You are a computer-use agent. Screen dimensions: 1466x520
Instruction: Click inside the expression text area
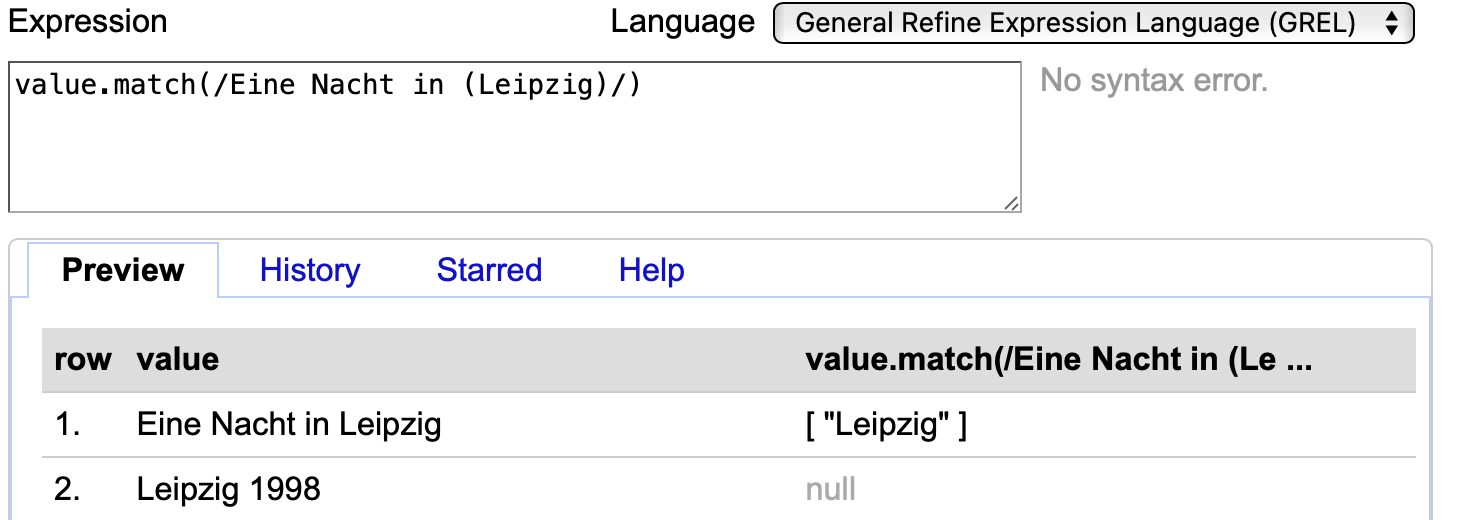[x=514, y=137]
